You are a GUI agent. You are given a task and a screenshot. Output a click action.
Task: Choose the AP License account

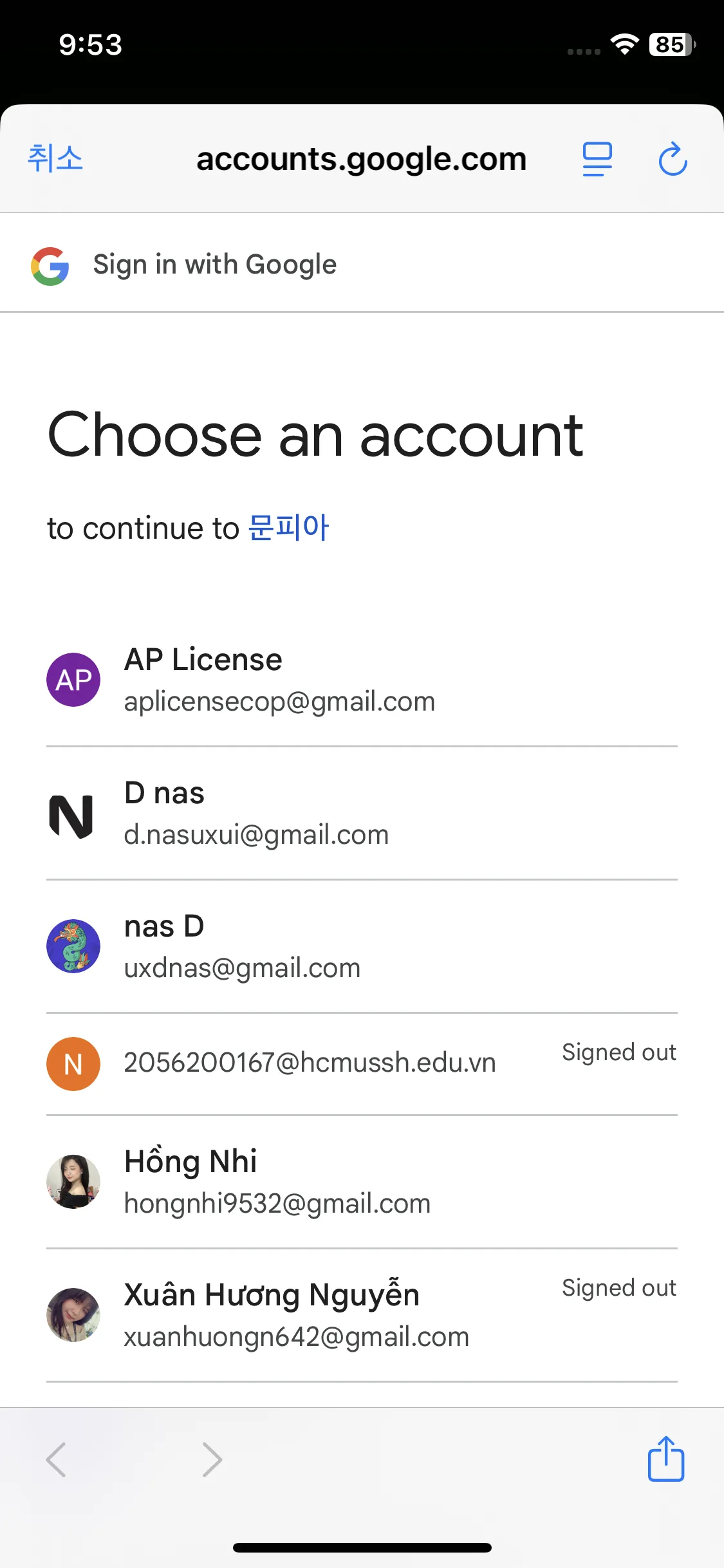coord(279,680)
